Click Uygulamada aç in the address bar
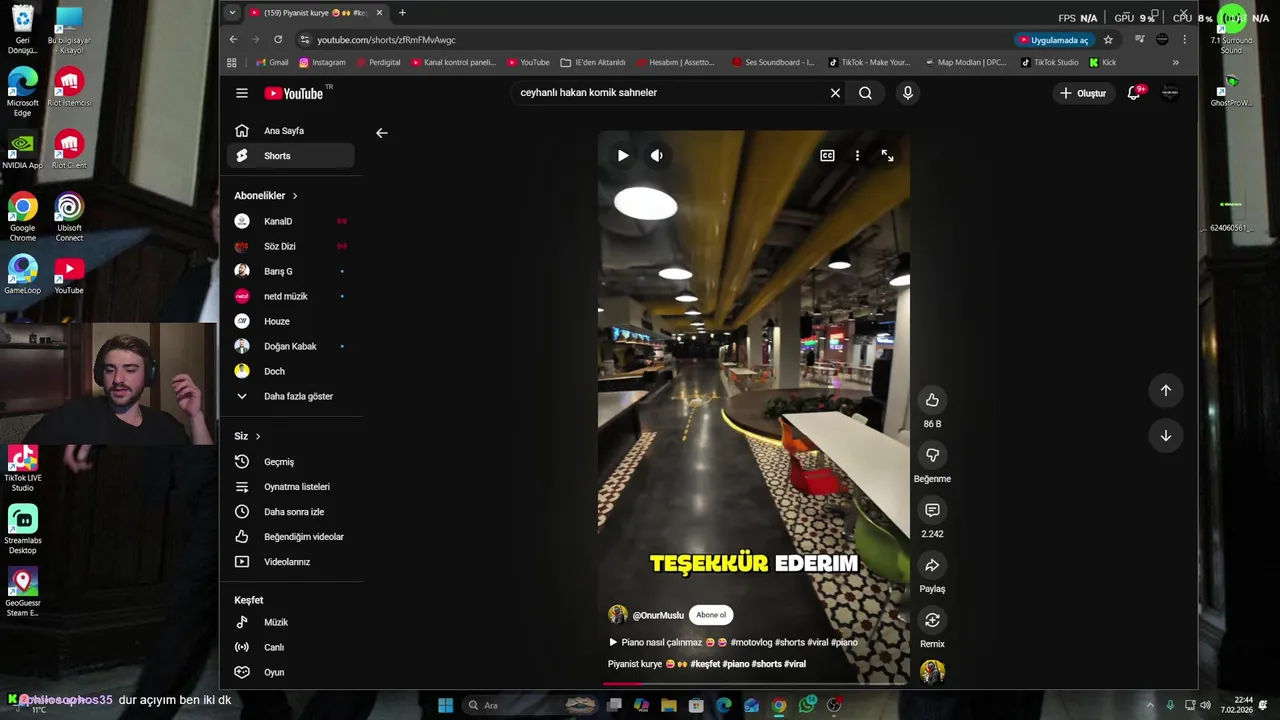Viewport: 1280px width, 720px height. (x=1053, y=40)
